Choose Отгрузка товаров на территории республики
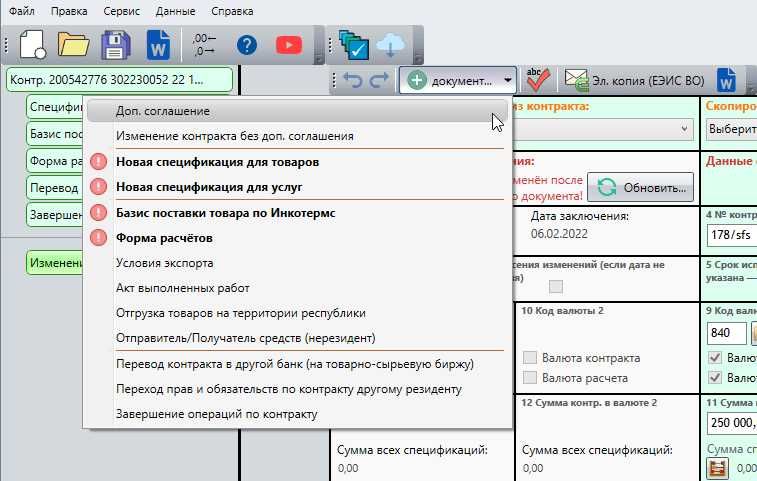The height and width of the screenshot is (481, 757). [297, 313]
